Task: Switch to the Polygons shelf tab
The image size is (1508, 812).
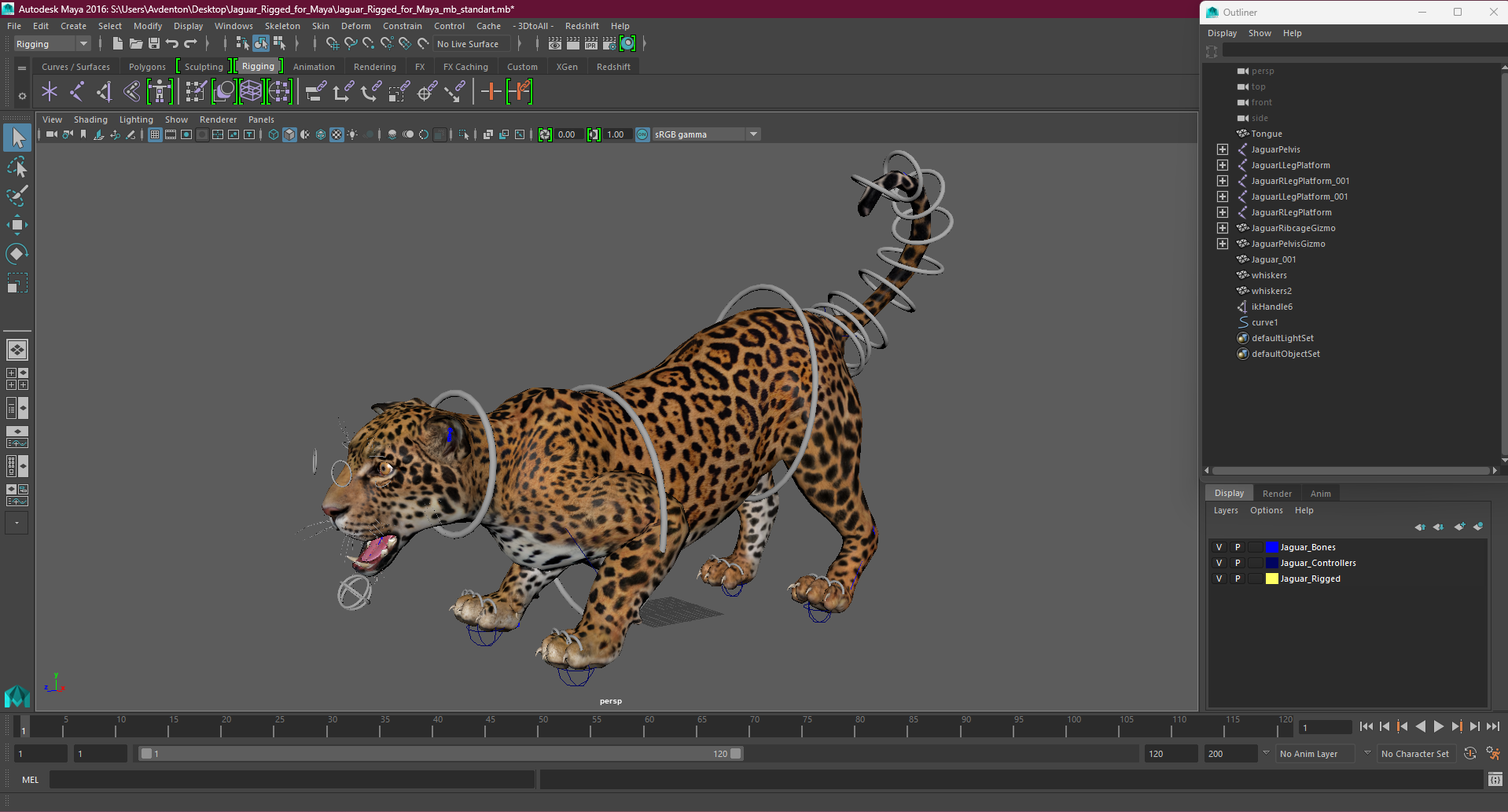Action: pyautogui.click(x=147, y=67)
